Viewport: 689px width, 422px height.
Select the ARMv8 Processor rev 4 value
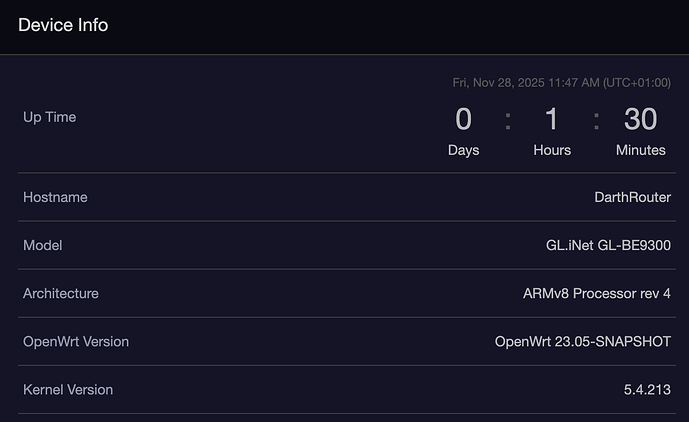tap(596, 293)
